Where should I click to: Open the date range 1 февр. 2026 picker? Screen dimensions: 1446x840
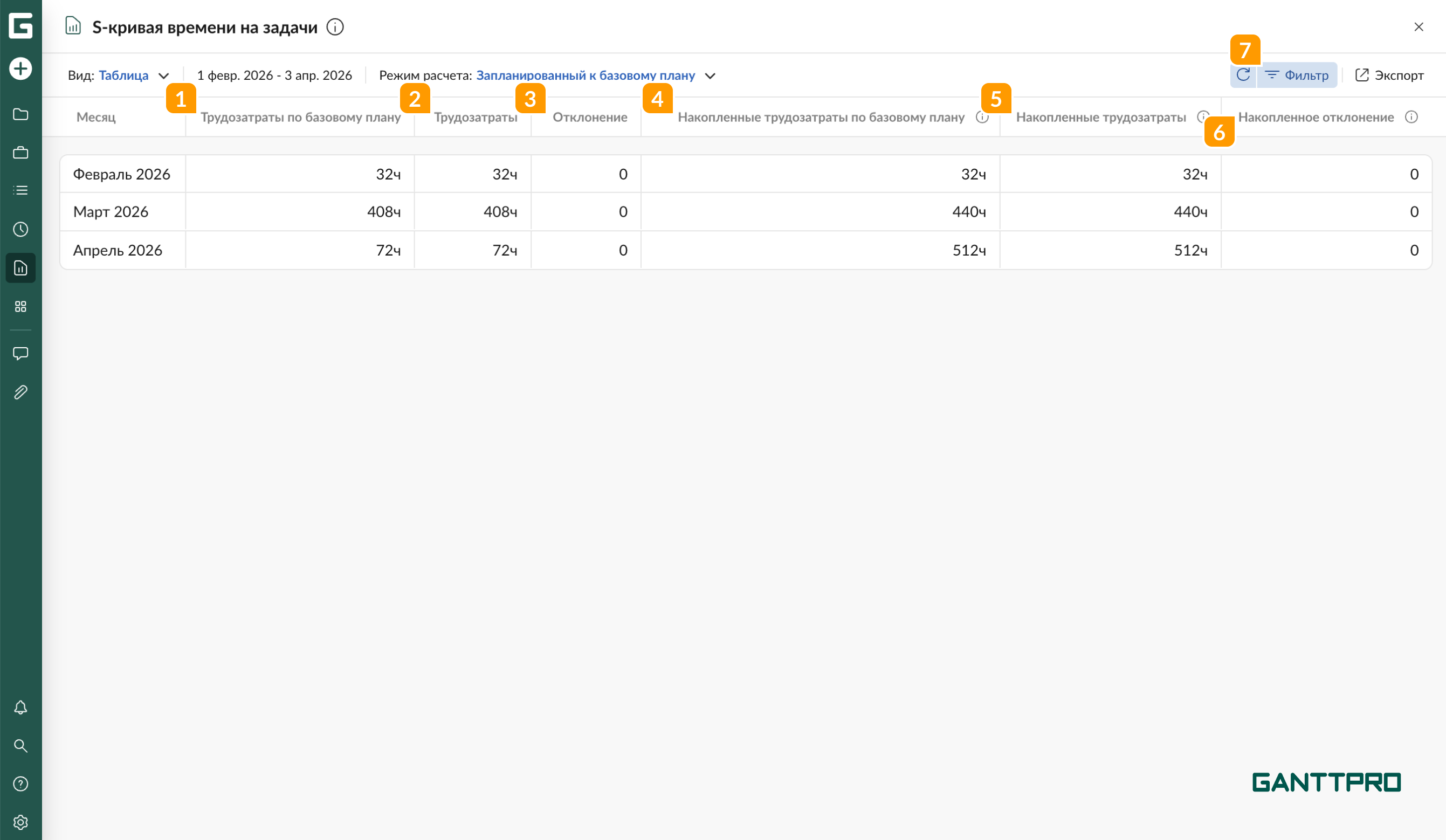pos(274,75)
